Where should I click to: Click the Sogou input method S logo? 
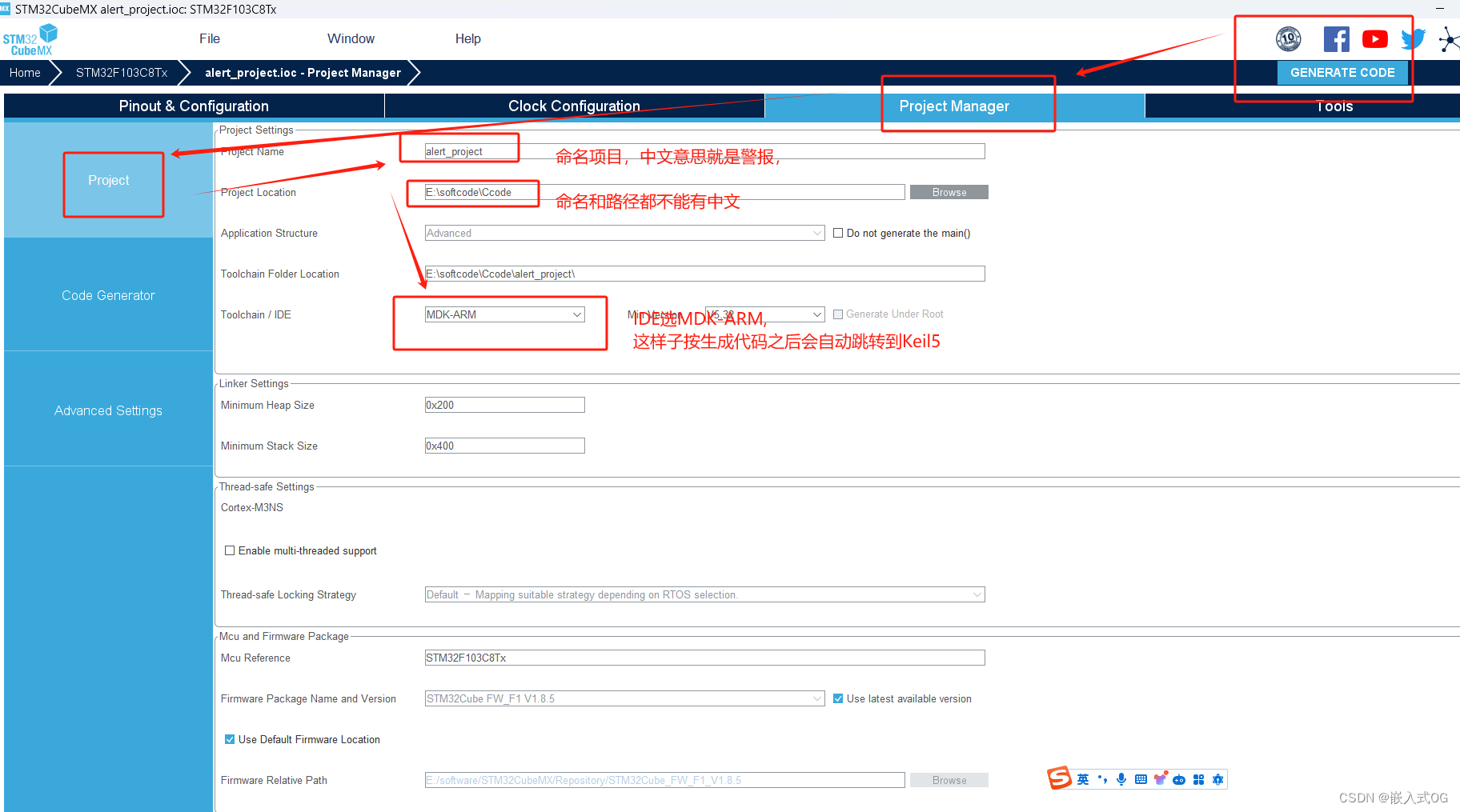coord(1059,778)
